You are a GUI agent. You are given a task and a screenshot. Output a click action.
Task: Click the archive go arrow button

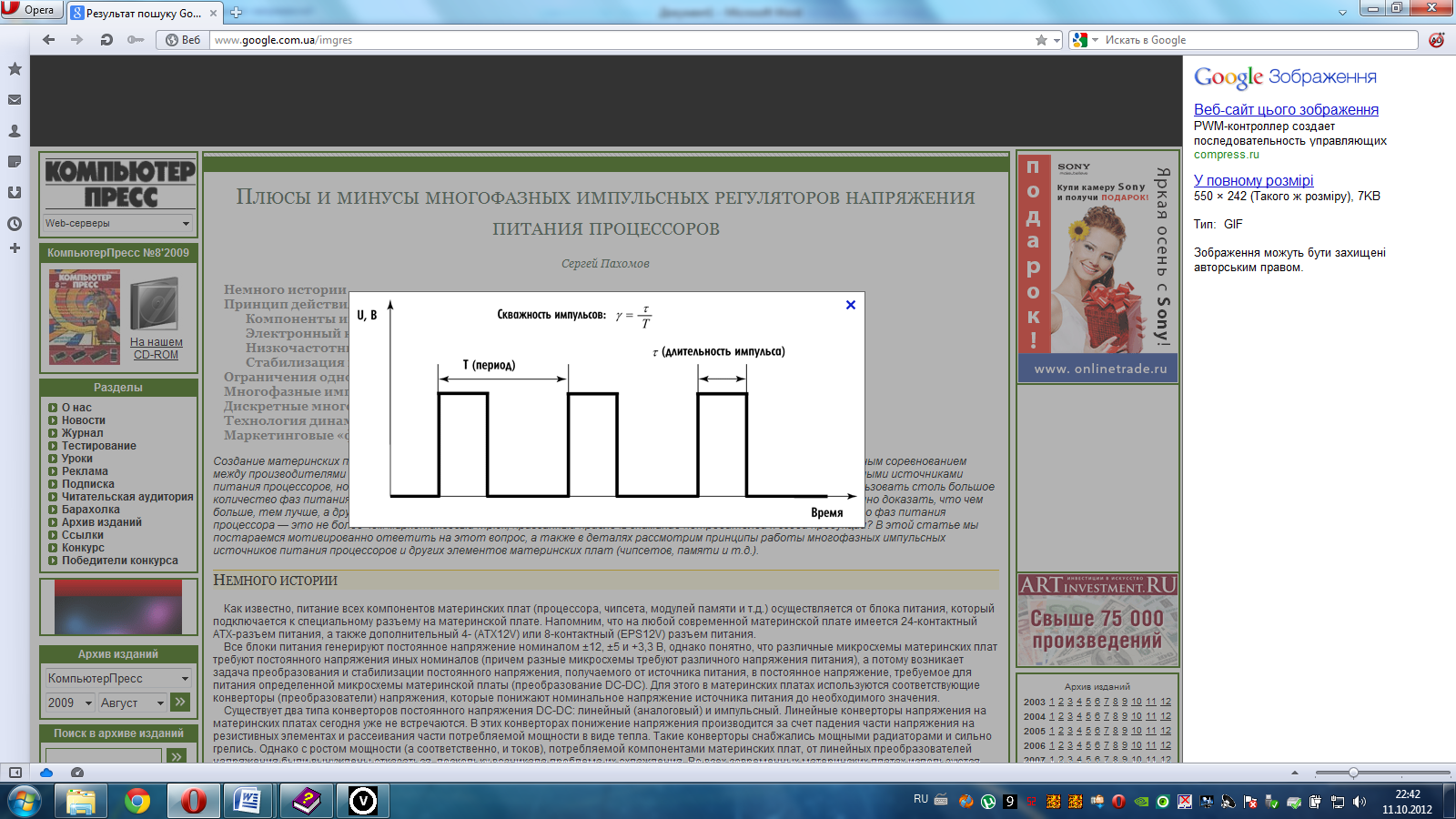(x=180, y=702)
